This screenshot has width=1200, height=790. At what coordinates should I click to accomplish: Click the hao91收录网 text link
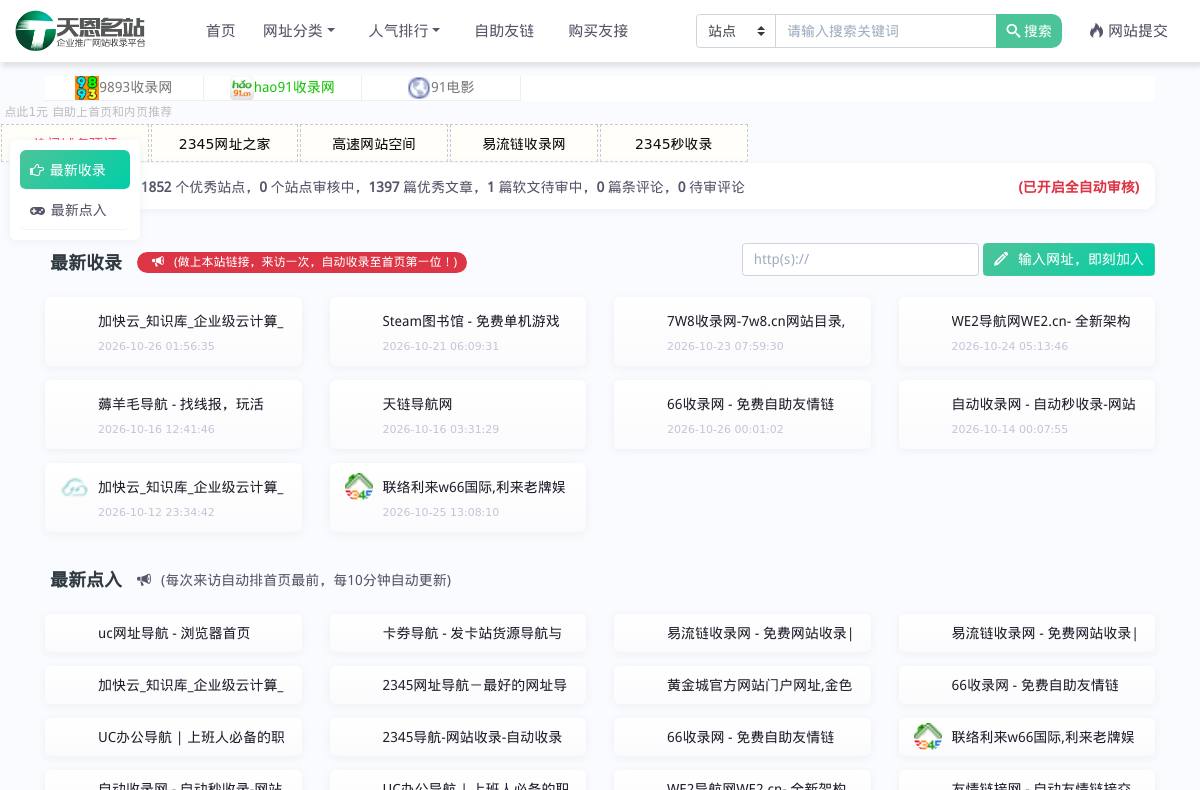click(x=294, y=88)
